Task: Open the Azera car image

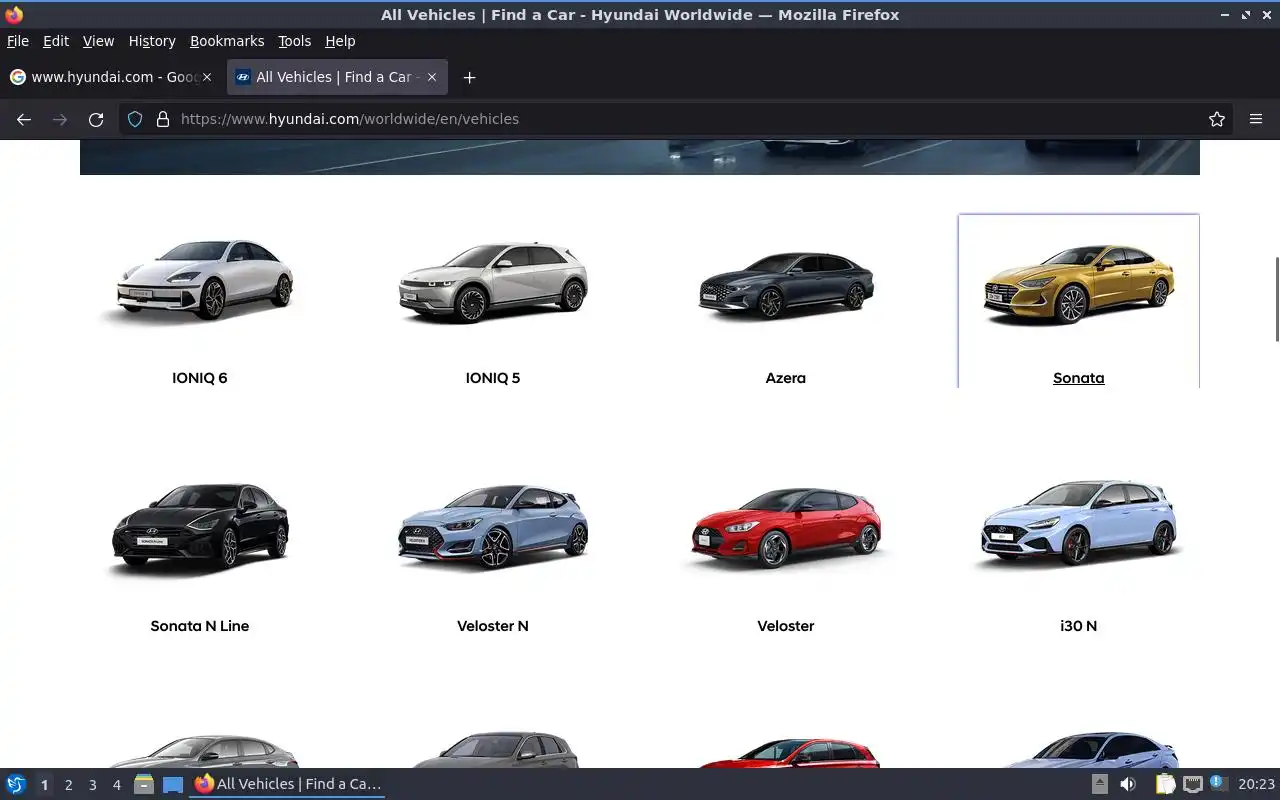Action: [x=786, y=284]
